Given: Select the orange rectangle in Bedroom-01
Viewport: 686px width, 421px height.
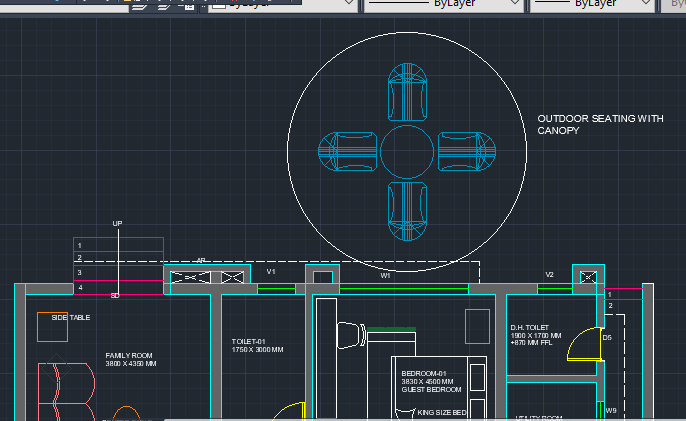Looking at the screenshot, I should click(x=477, y=326).
